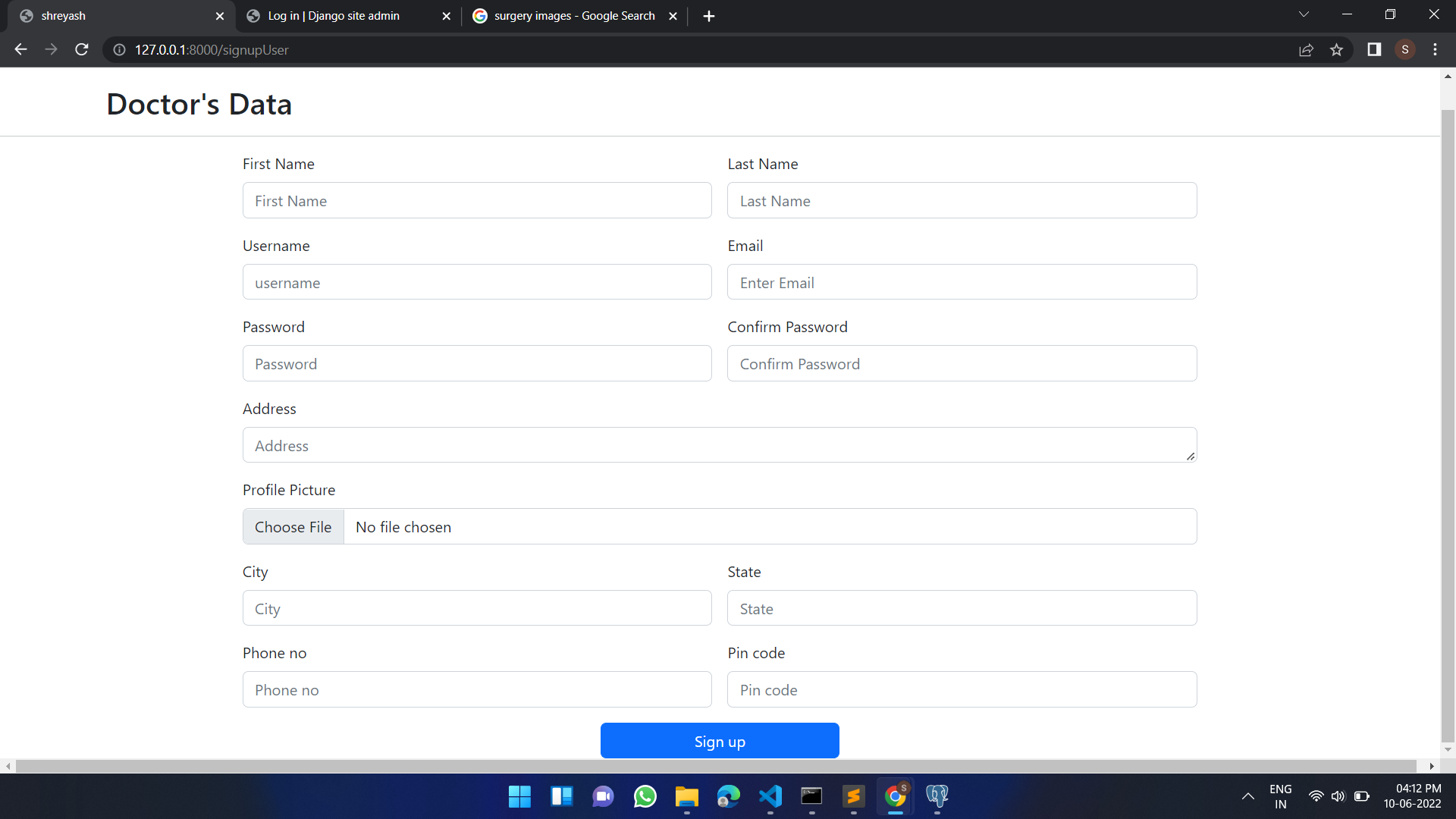Expand hidden icons in the system tray
This screenshot has width=1456, height=819.
(1248, 796)
